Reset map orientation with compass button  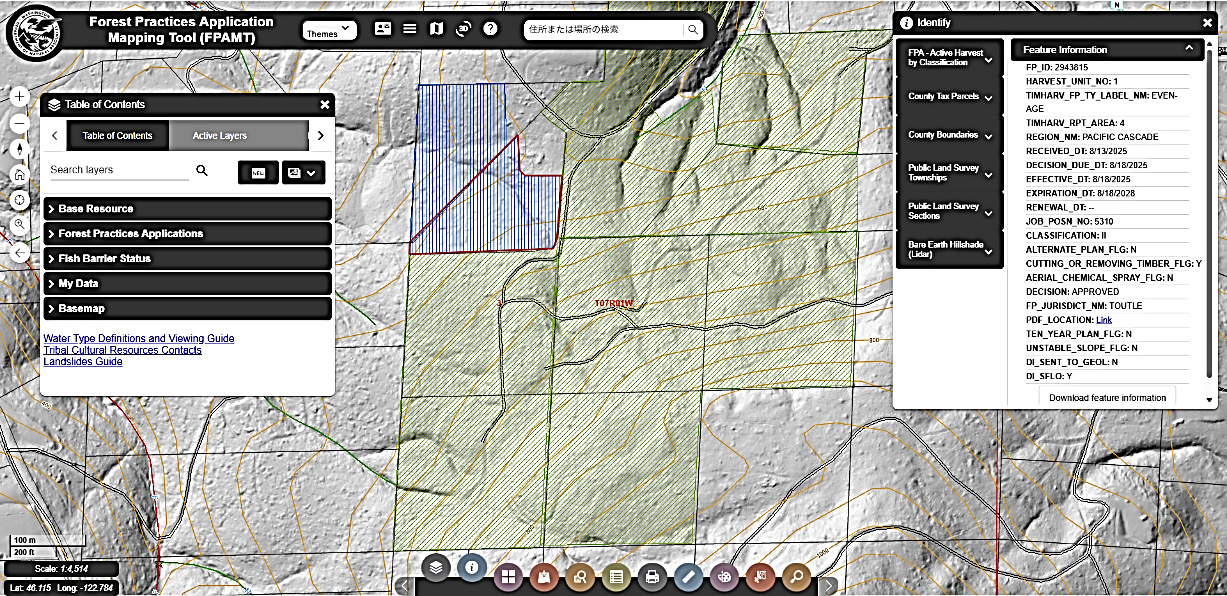[x=20, y=149]
